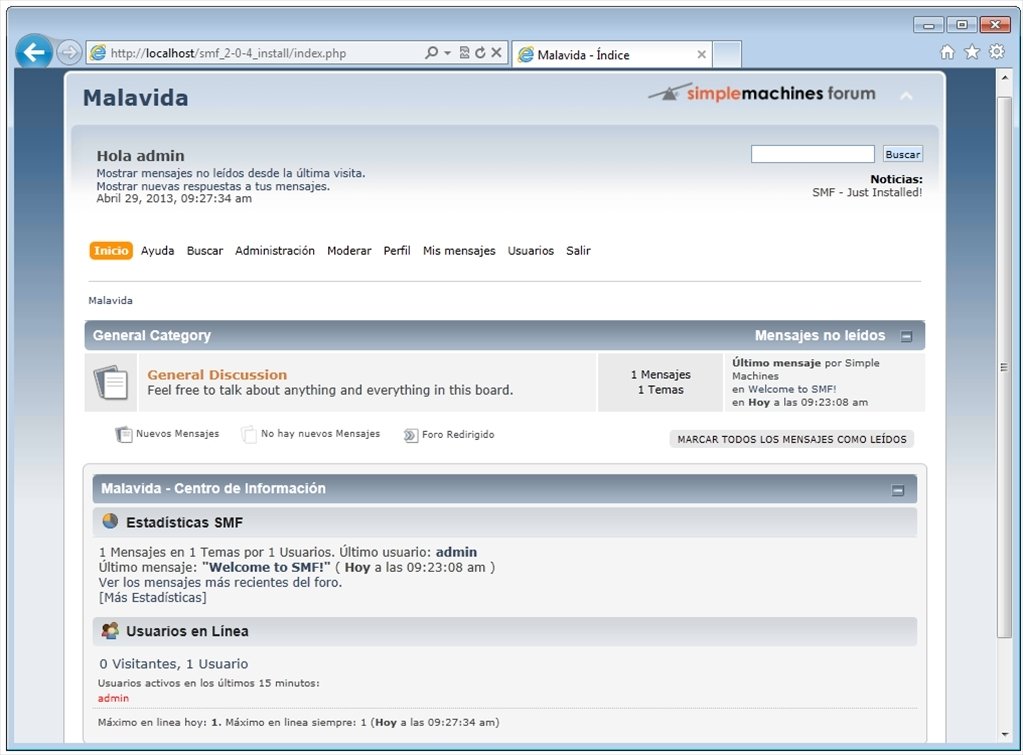1023x755 pixels.
Task: Open a new blank browser tab
Action: click(727, 55)
